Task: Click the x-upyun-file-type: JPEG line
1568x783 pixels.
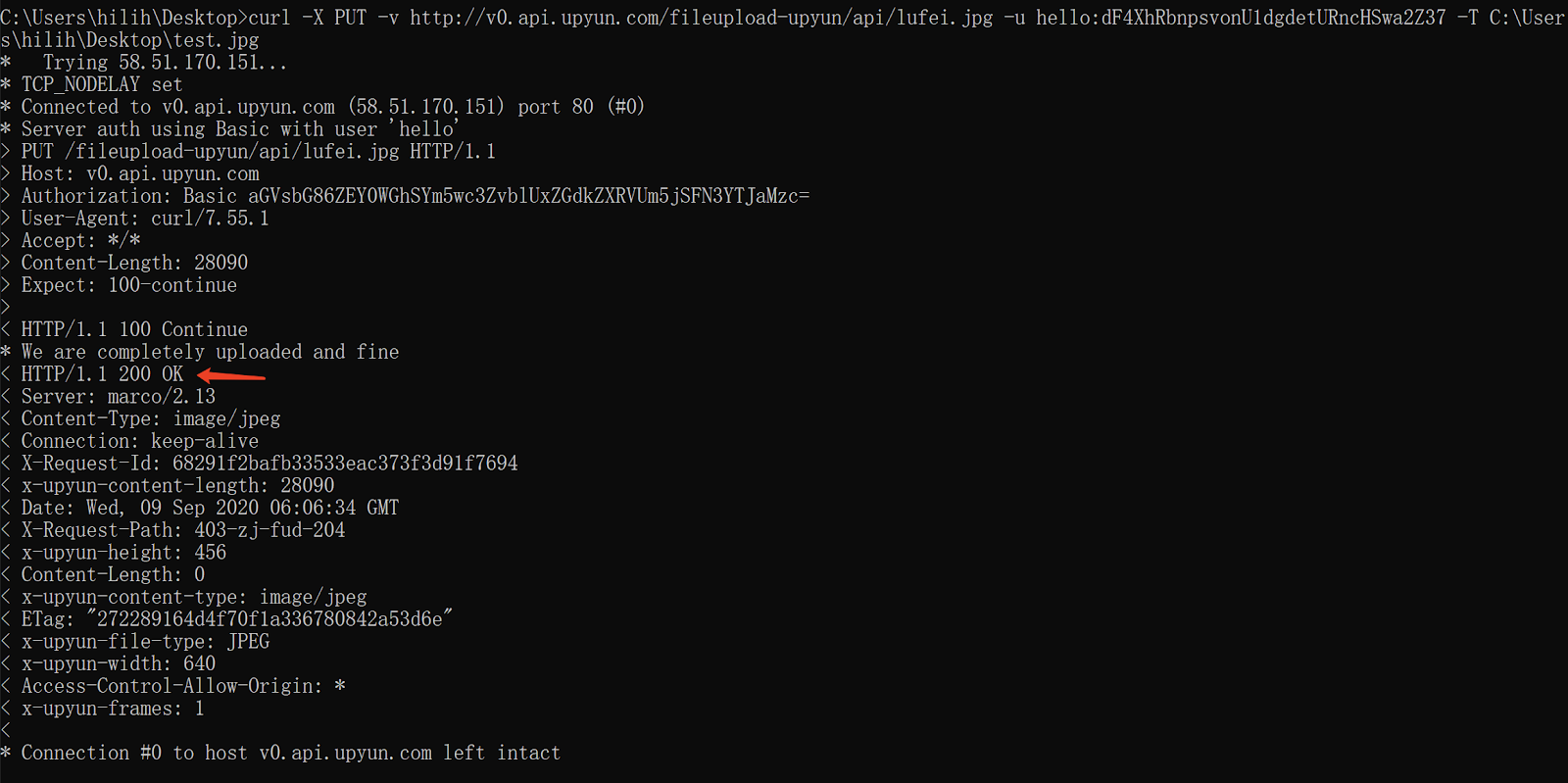Action: 135,642
